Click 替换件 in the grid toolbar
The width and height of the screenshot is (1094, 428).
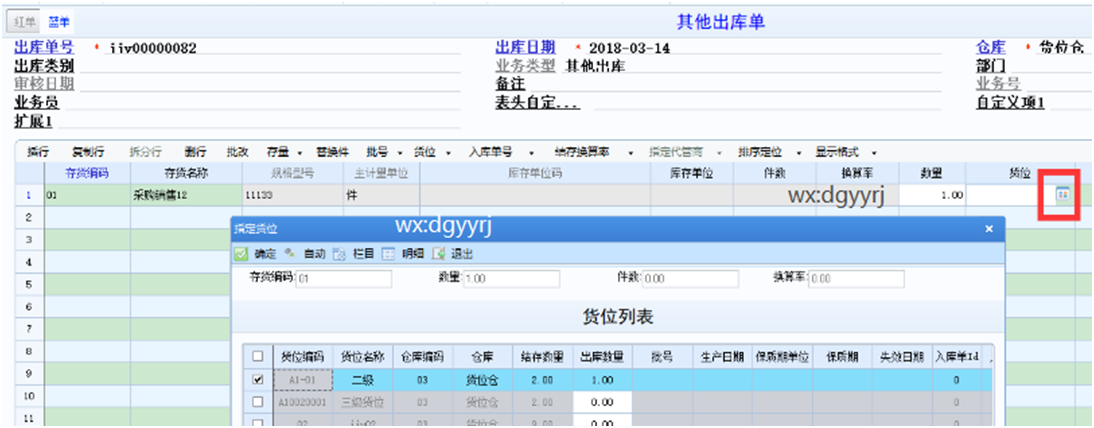[x=332, y=152]
